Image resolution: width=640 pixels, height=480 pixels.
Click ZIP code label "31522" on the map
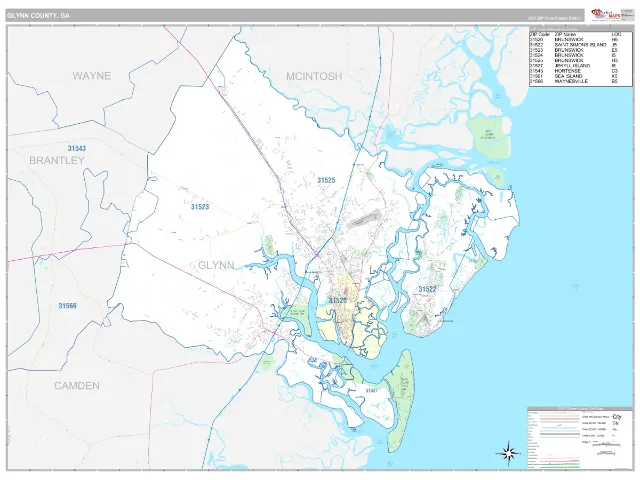[x=427, y=289]
